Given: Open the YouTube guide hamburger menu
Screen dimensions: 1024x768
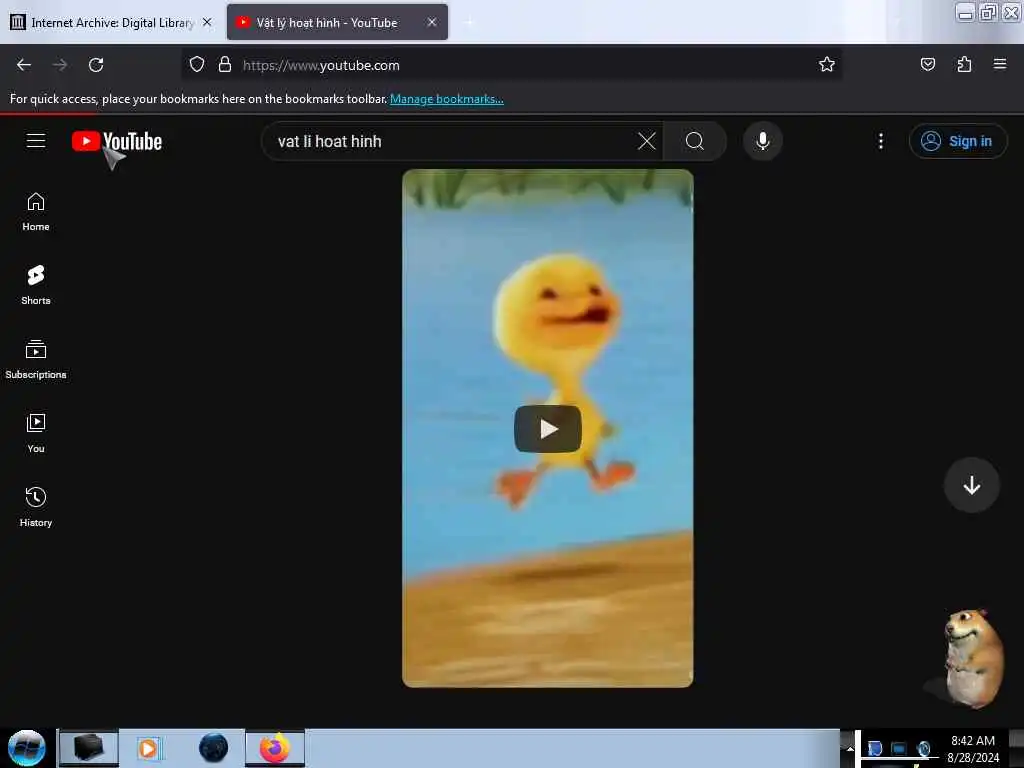Looking at the screenshot, I should pos(36,140).
